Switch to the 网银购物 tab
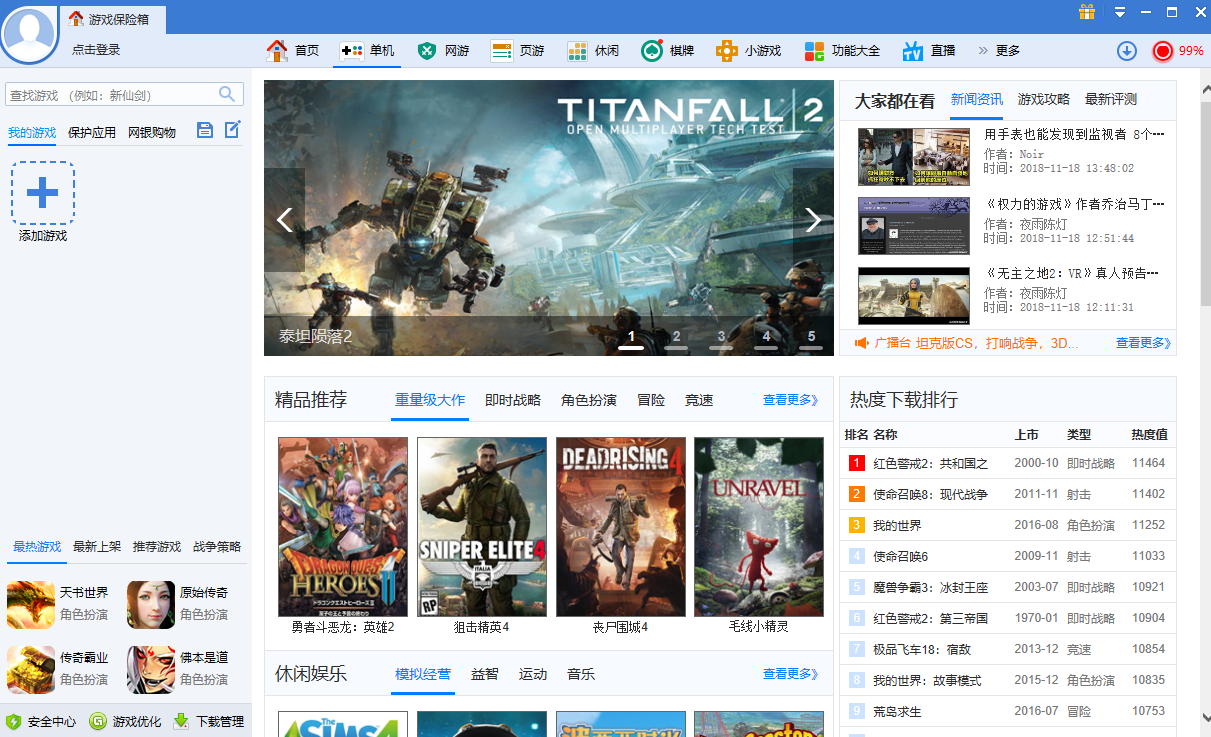The width and height of the screenshot is (1211, 737). [x=152, y=132]
